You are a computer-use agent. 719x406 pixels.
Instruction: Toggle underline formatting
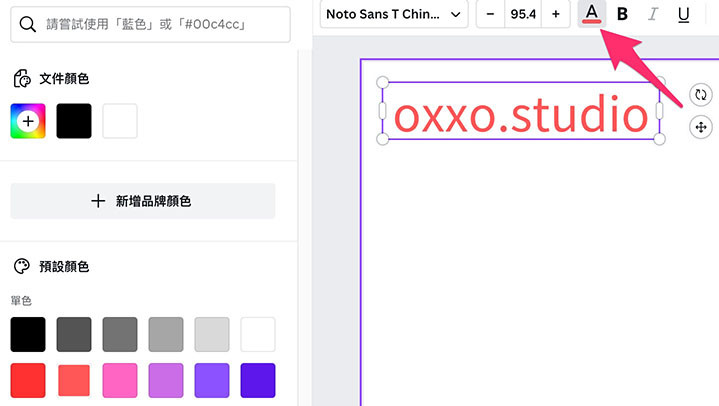pyautogui.click(x=683, y=14)
